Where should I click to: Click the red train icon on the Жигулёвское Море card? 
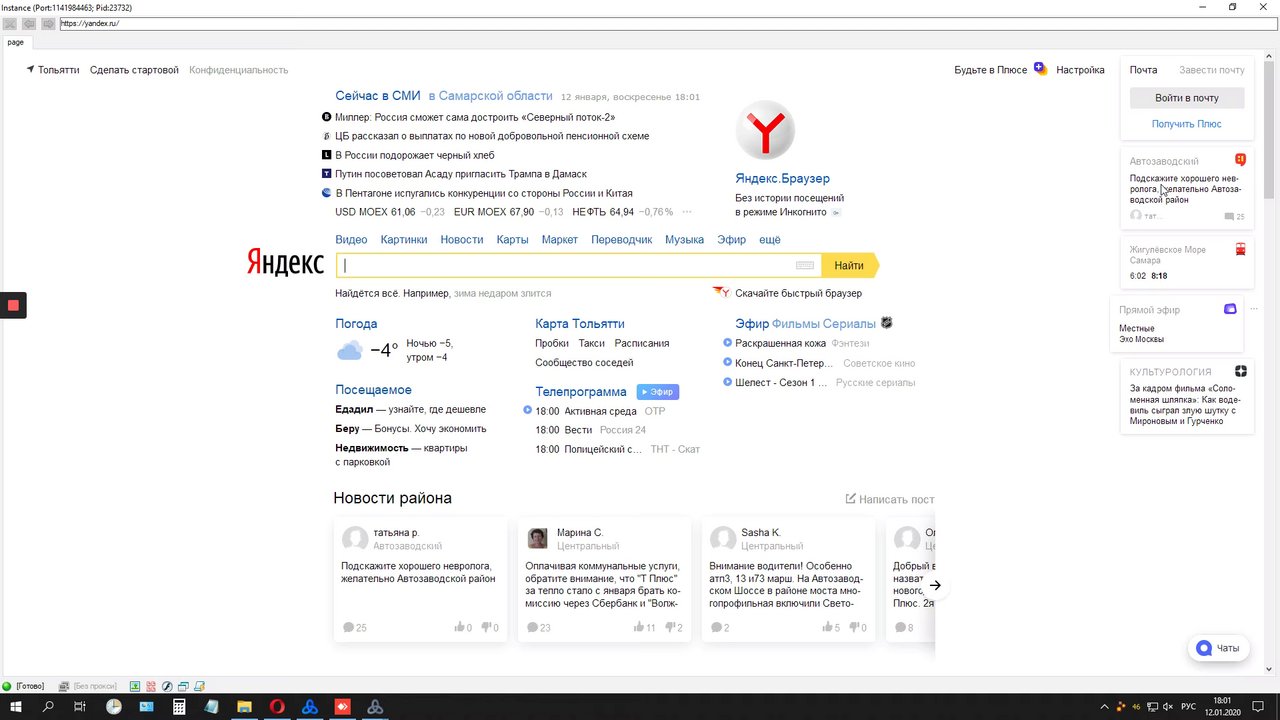[x=1240, y=250]
